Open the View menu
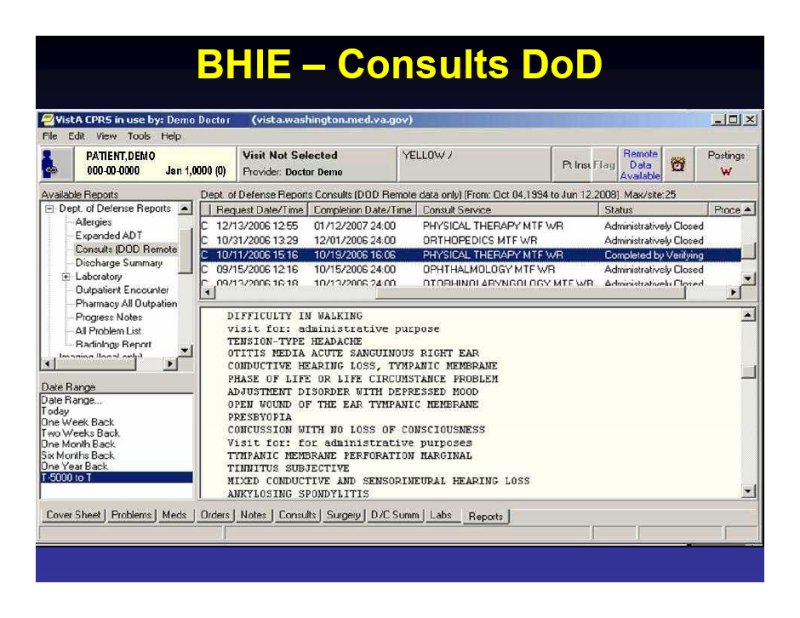This screenshot has width=800, height=618. pos(106,136)
